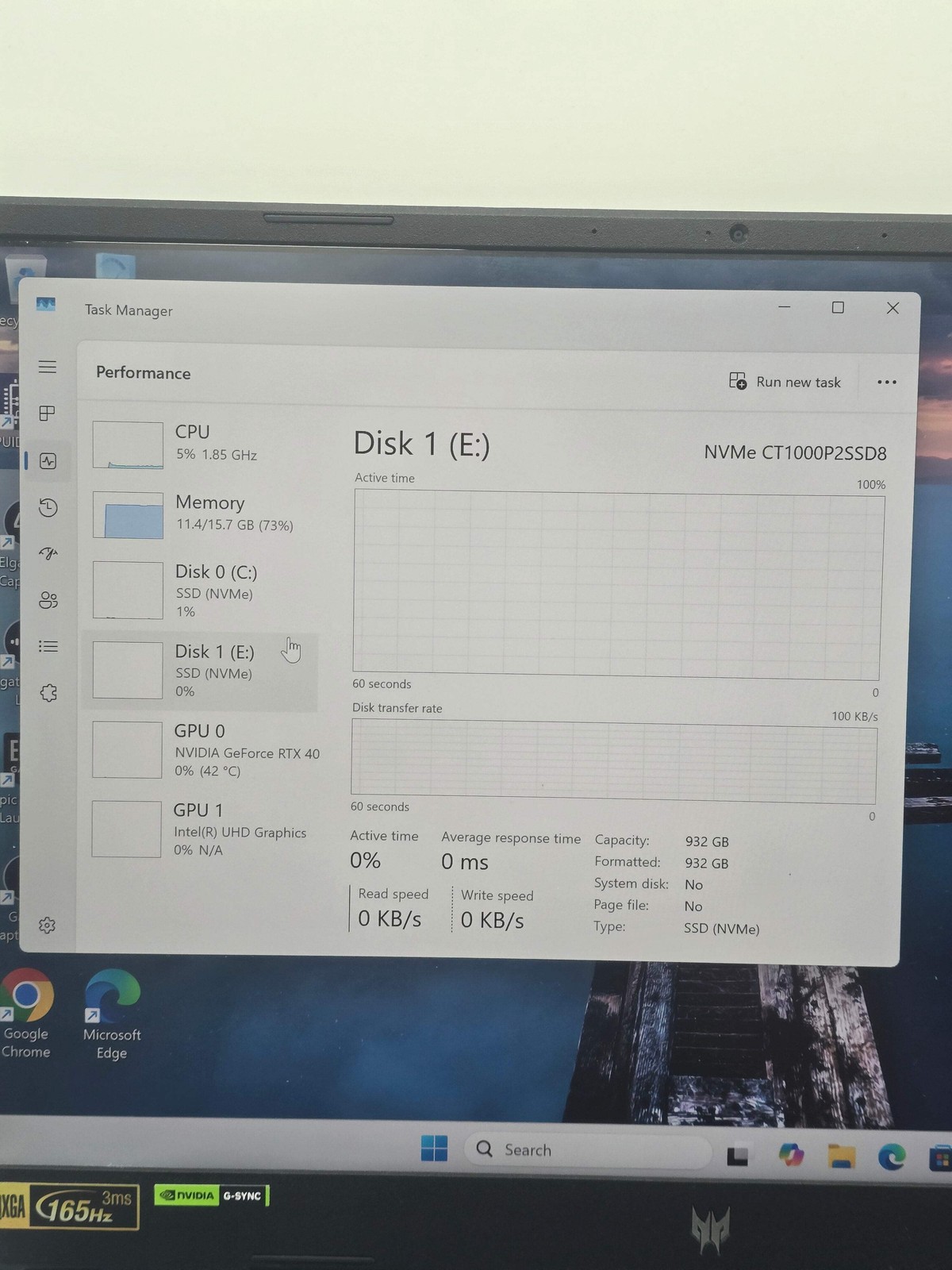This screenshot has width=952, height=1270.
Task: Open the App history sidebar icon
Action: click(48, 507)
